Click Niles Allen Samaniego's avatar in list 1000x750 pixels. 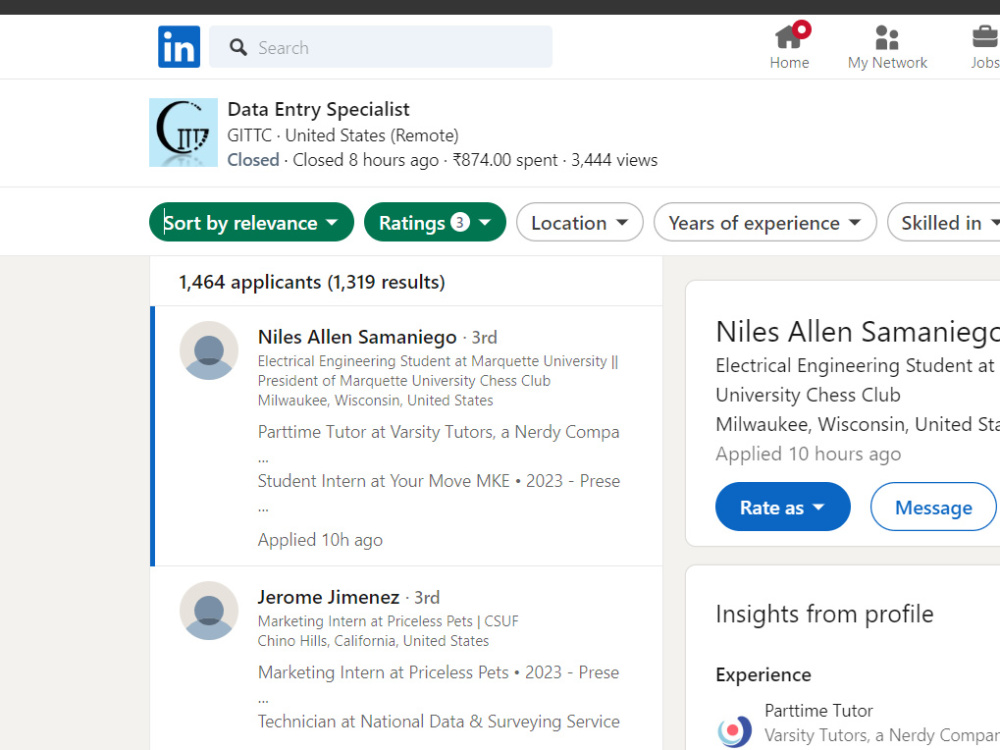click(x=209, y=351)
